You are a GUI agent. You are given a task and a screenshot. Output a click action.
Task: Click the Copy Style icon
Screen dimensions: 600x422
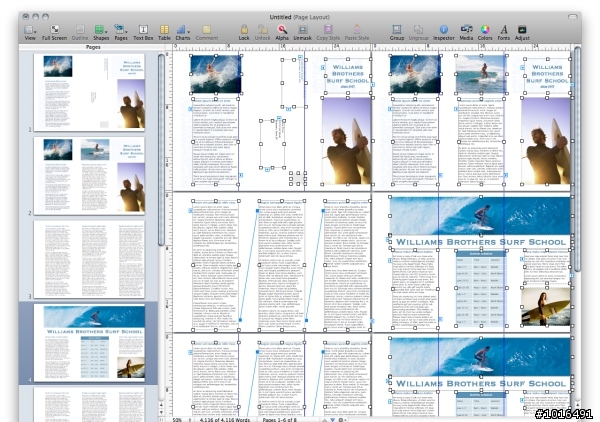tap(328, 32)
